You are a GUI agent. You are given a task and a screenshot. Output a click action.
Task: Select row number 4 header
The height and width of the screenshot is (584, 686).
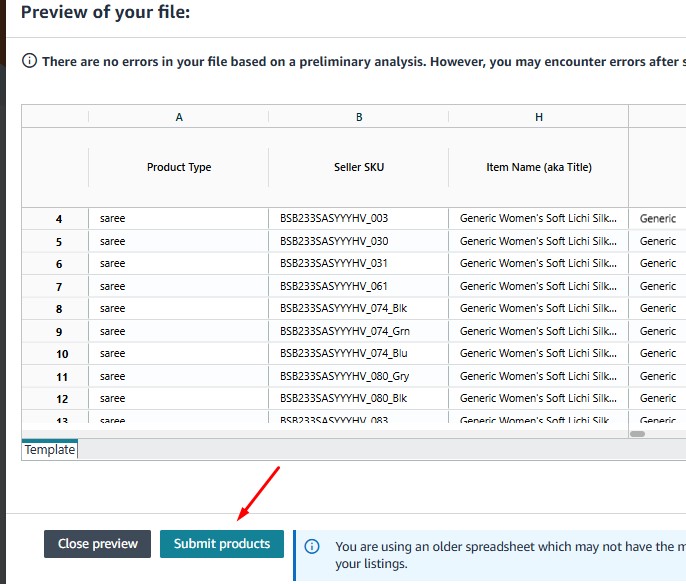59,219
